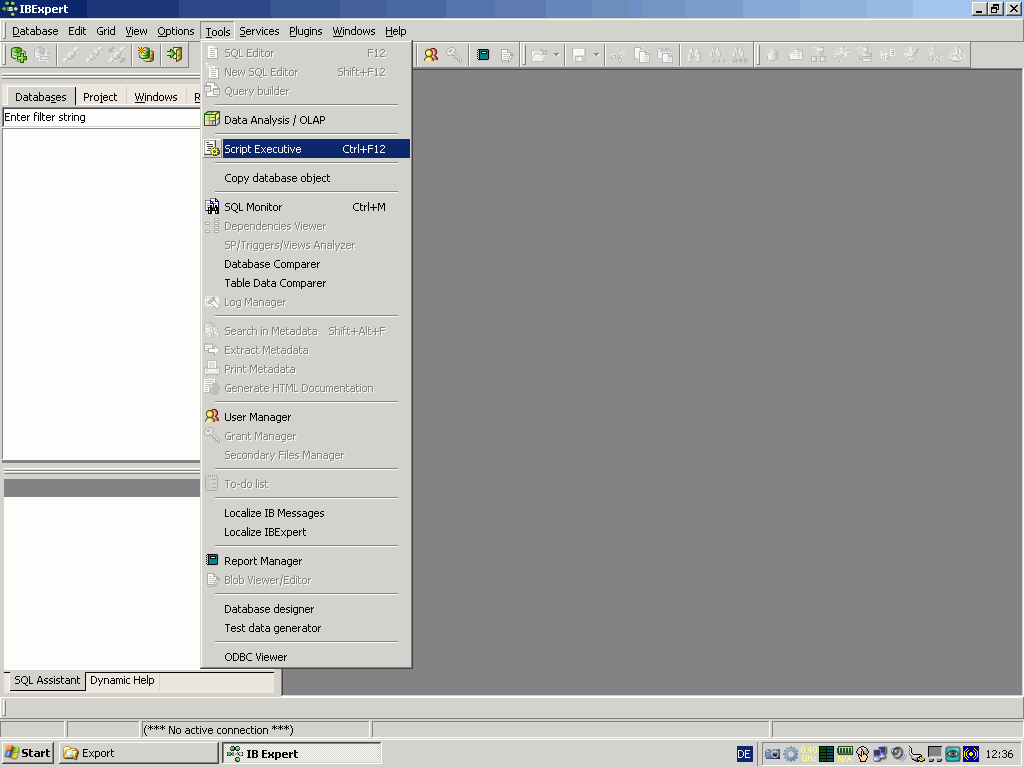Choose User Manager in the Tools menu
This screenshot has width=1024, height=768.
(306, 417)
